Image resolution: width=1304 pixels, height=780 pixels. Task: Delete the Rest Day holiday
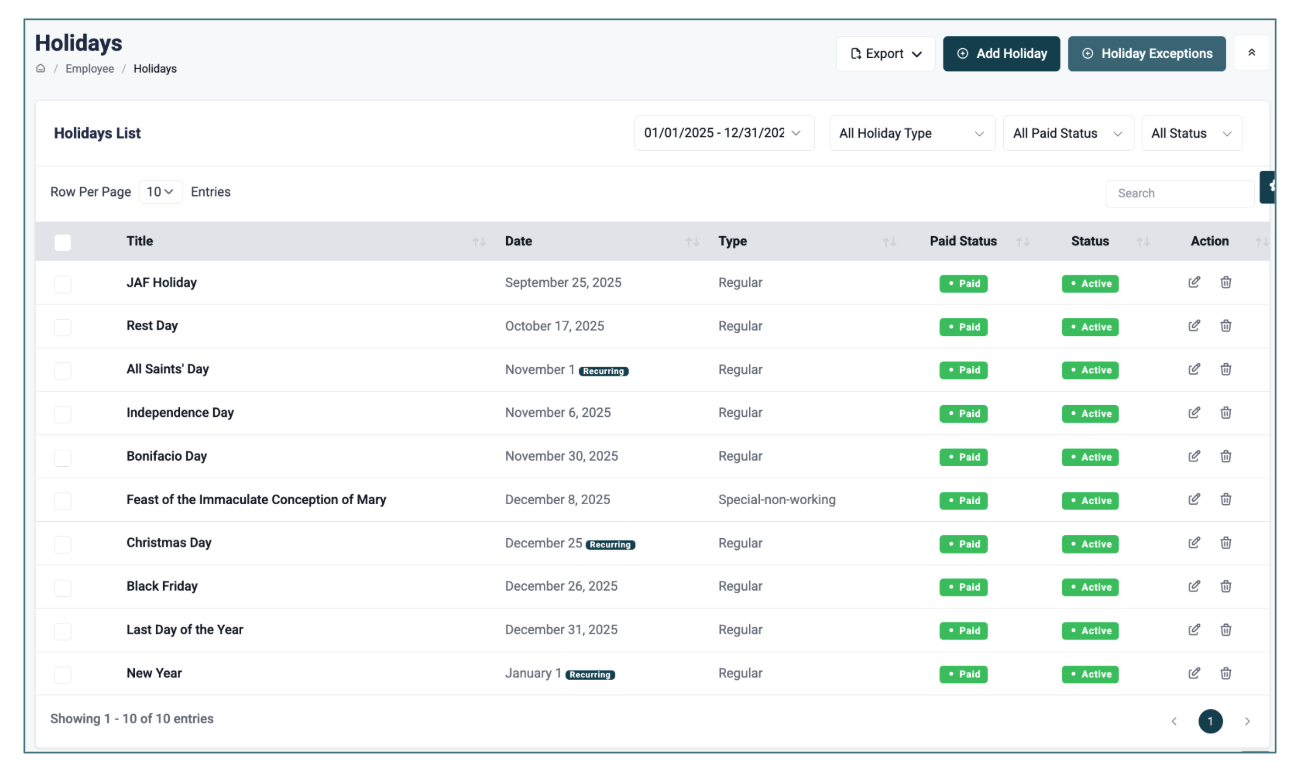(1226, 326)
